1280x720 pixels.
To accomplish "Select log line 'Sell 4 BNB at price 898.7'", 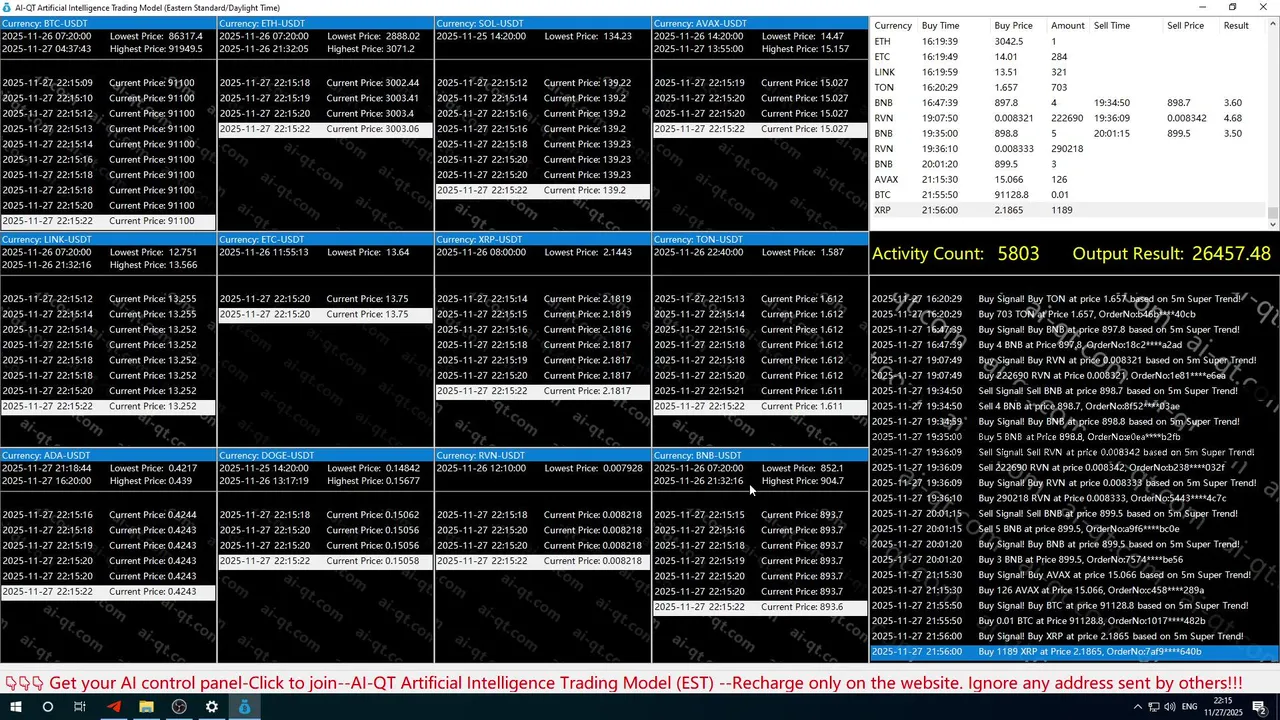I will pos(1075,406).
